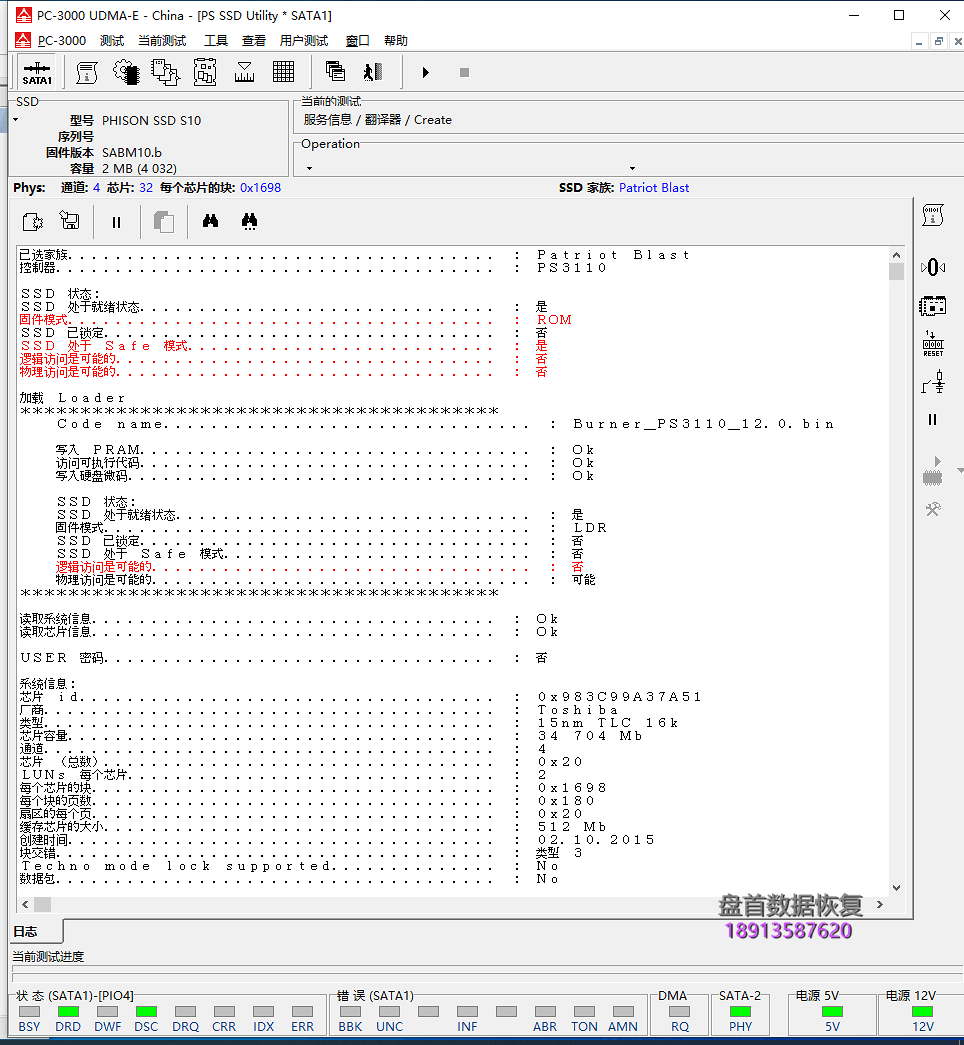This screenshot has width=964, height=1045.
Task: Click the wrench and hammer tools icon
Action: tap(933, 510)
